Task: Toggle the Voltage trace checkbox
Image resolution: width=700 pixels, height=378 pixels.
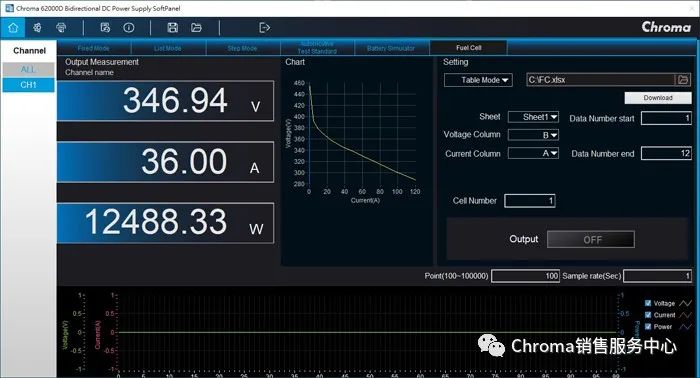Action: (x=648, y=303)
